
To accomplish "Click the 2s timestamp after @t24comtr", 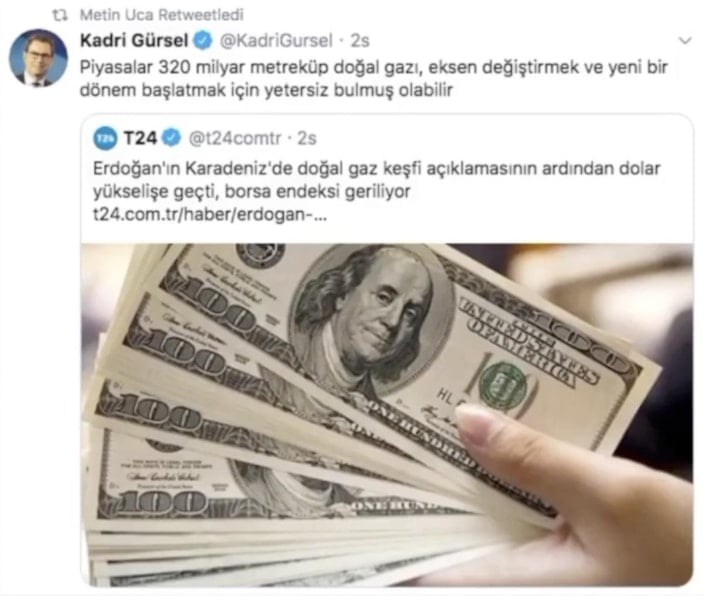I will [307, 138].
